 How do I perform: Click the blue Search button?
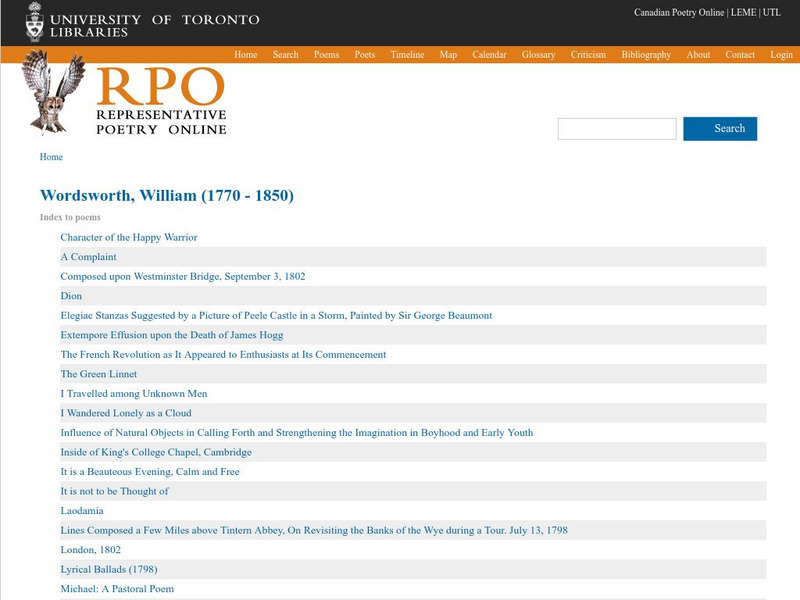tap(720, 129)
